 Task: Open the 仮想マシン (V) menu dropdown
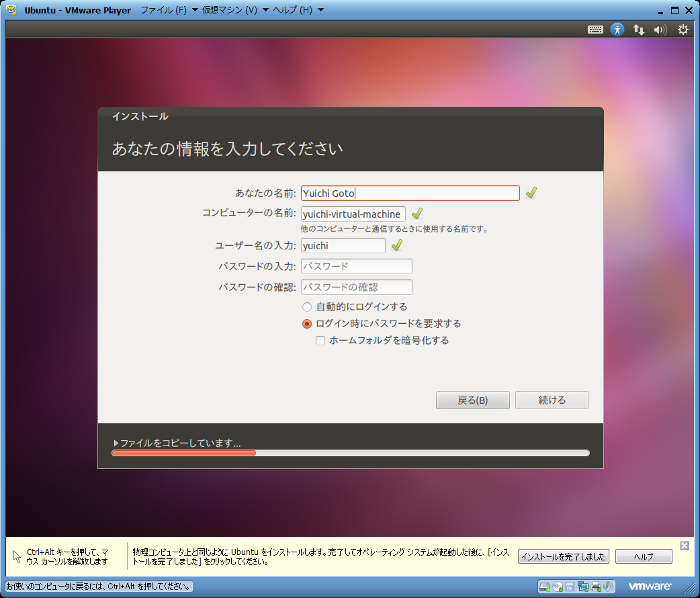tap(235, 10)
